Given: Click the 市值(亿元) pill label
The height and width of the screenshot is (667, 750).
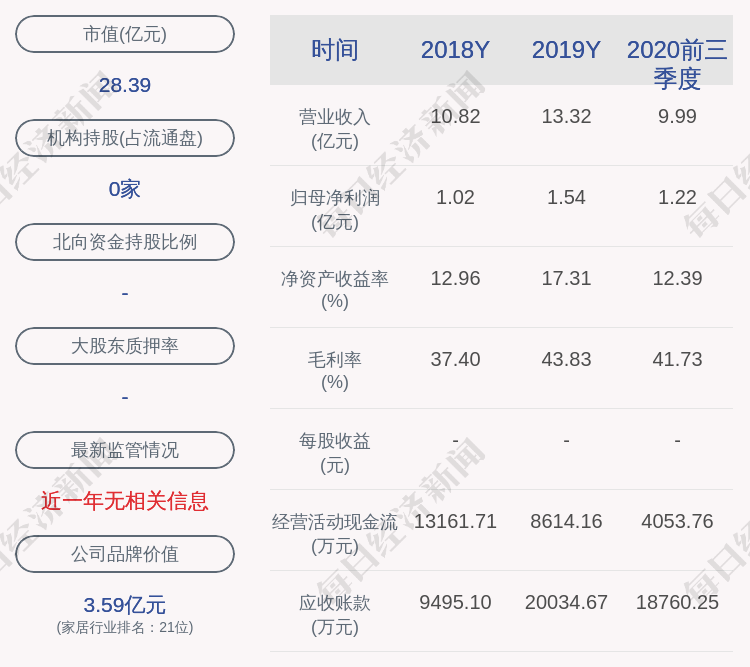Looking at the screenshot, I should [x=125, y=34].
